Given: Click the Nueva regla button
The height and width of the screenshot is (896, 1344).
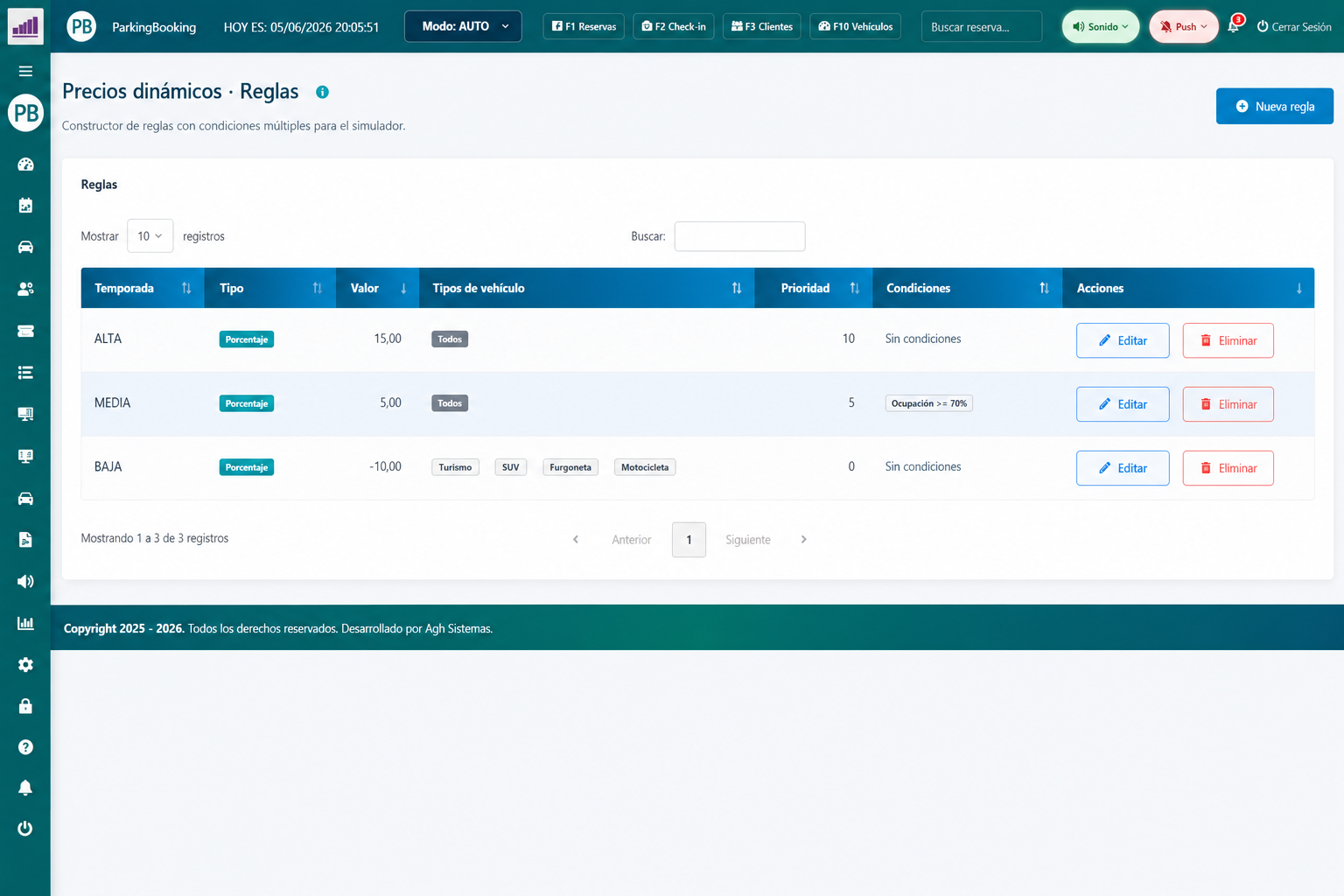Looking at the screenshot, I should click(1274, 106).
